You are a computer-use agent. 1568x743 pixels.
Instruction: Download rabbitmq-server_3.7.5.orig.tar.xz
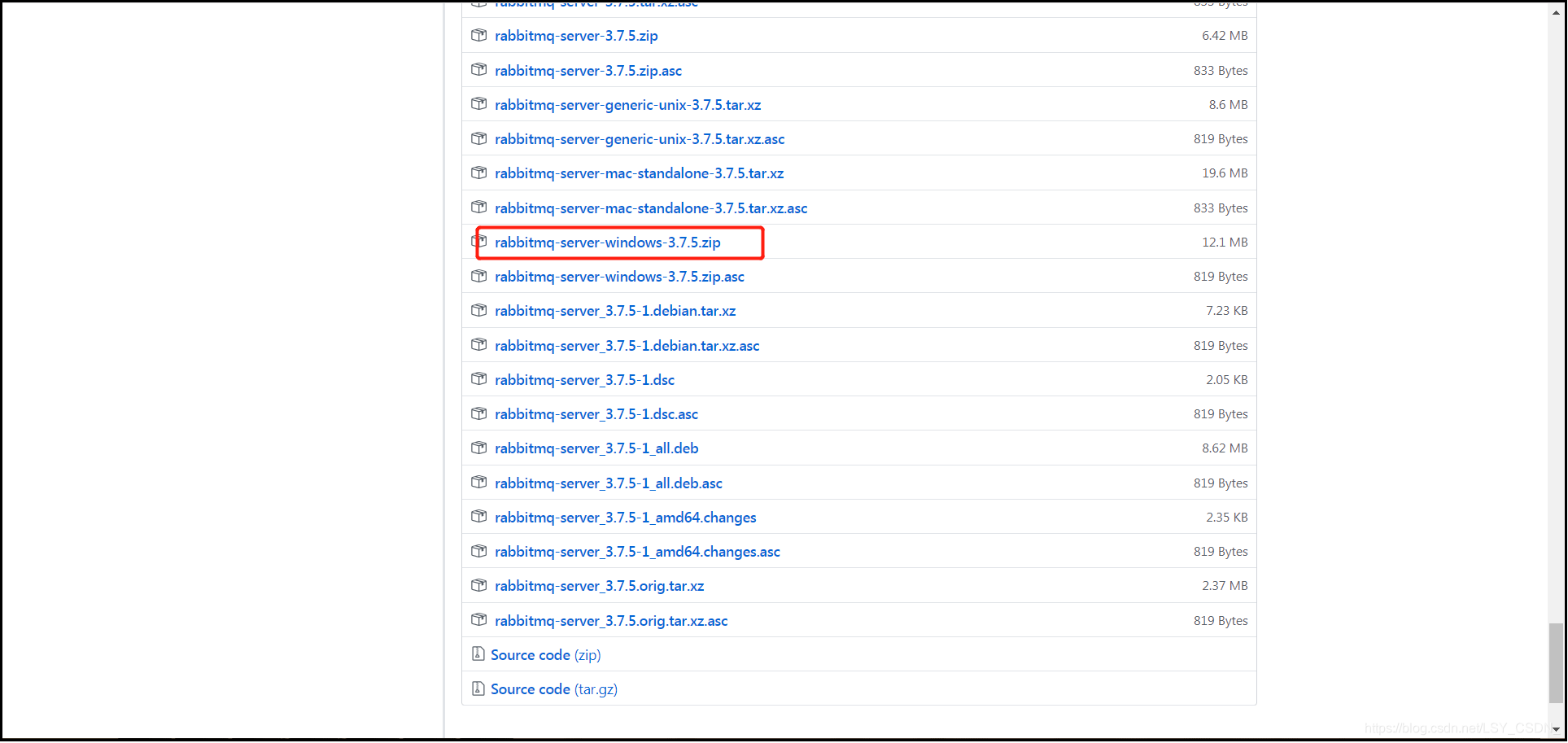click(600, 586)
